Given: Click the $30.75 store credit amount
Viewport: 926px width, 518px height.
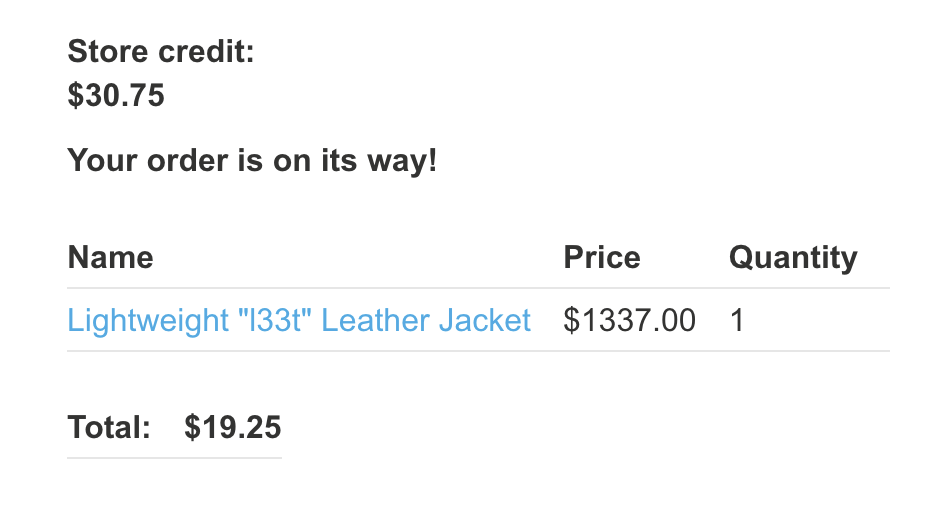Looking at the screenshot, I should (x=116, y=96).
